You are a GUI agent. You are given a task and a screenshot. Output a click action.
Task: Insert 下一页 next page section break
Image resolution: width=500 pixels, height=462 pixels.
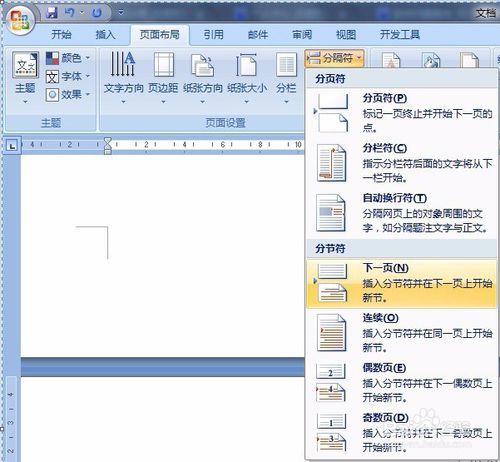pos(401,283)
